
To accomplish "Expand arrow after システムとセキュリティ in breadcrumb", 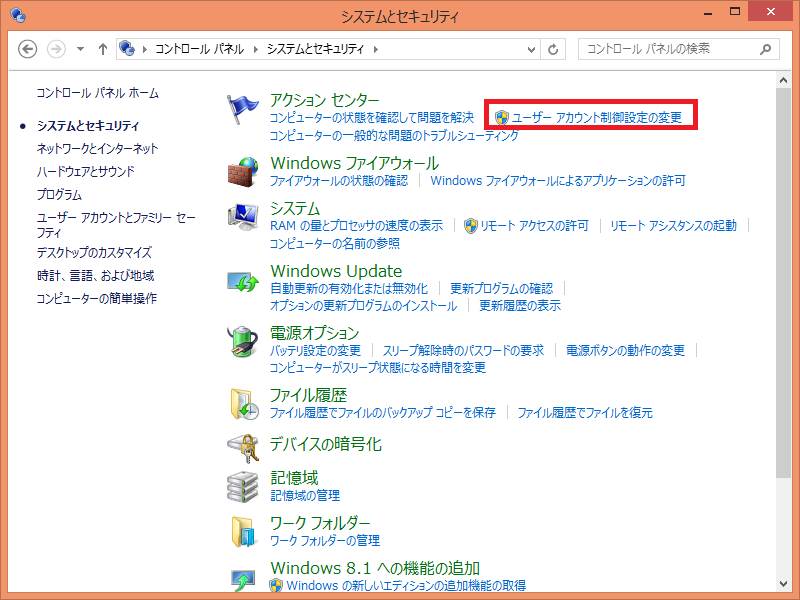I will pyautogui.click(x=376, y=49).
